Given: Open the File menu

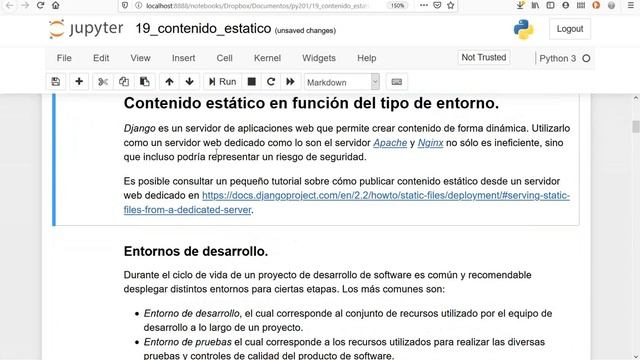Looking at the screenshot, I should tap(64, 58).
